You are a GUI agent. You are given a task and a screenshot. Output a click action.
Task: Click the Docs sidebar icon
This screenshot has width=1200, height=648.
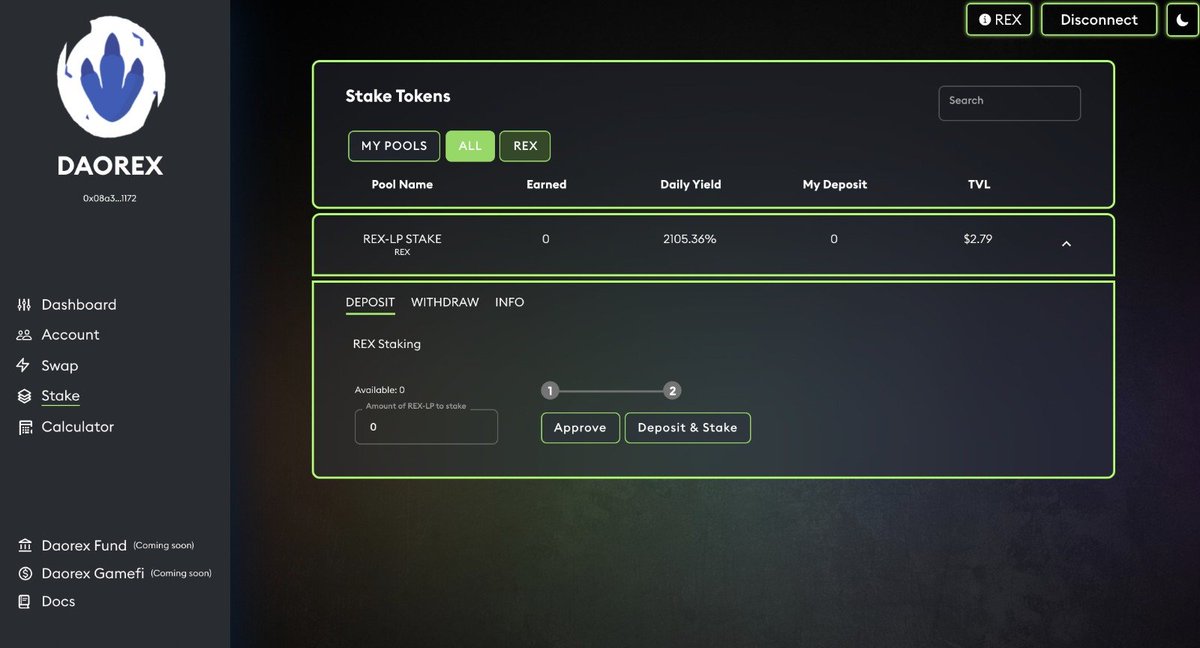pyautogui.click(x=24, y=601)
